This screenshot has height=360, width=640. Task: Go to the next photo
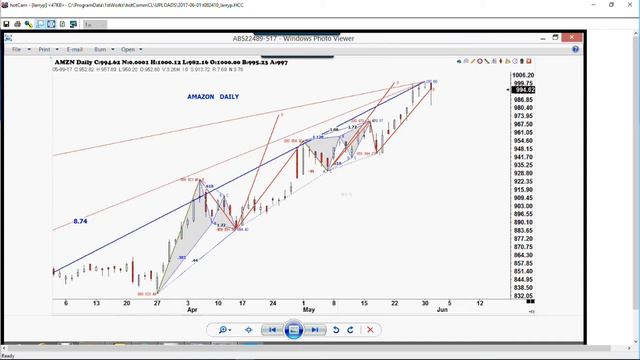315,330
